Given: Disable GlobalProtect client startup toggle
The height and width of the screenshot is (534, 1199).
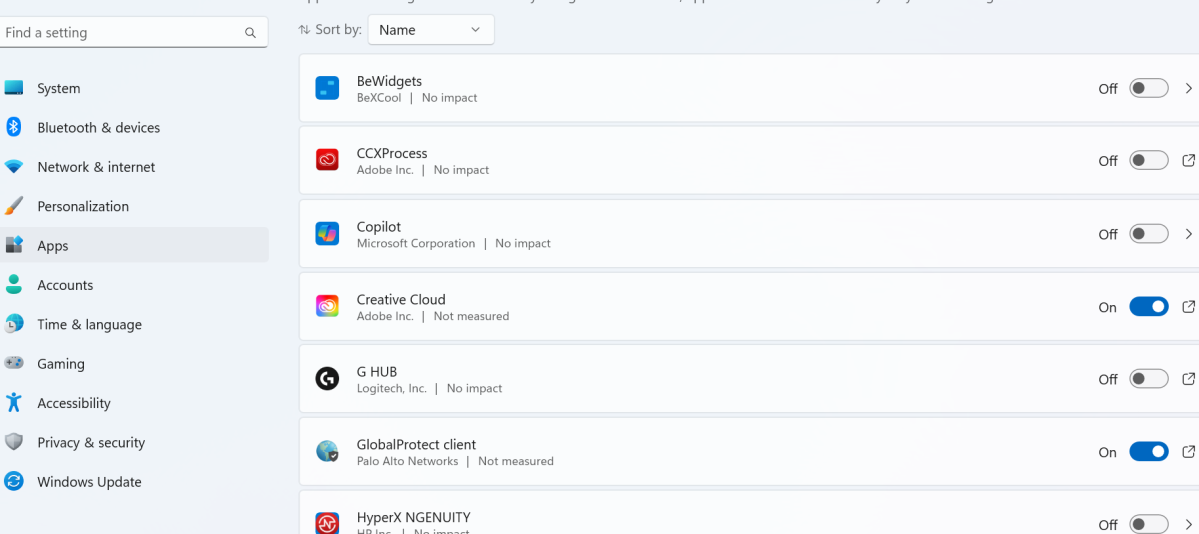Looking at the screenshot, I should [x=1149, y=451].
